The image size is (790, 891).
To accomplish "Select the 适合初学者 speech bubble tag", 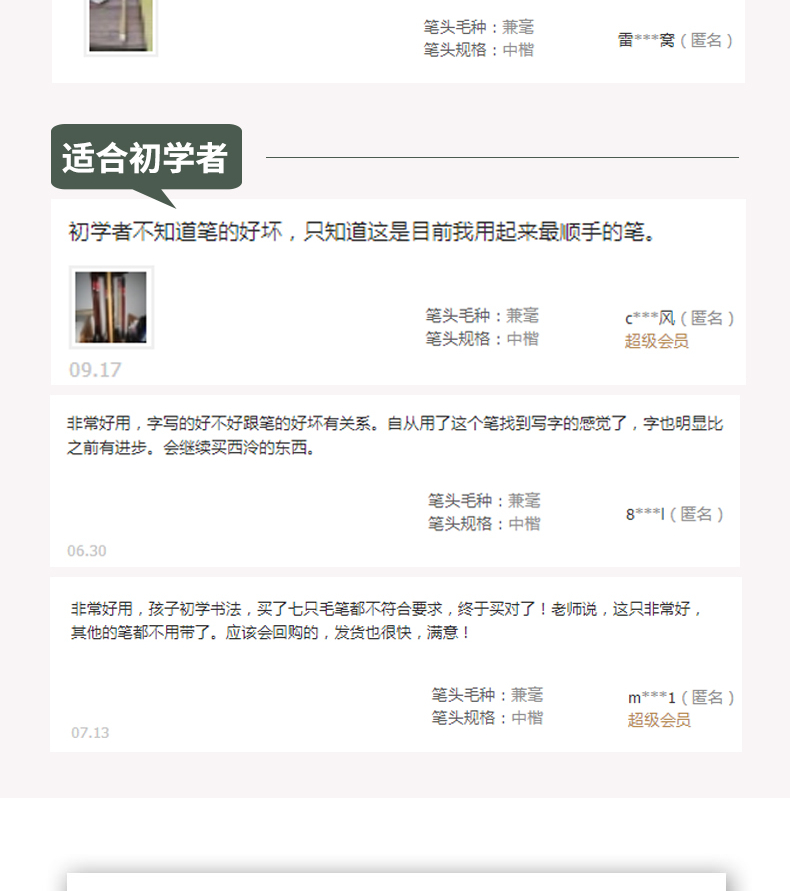I will [x=147, y=159].
